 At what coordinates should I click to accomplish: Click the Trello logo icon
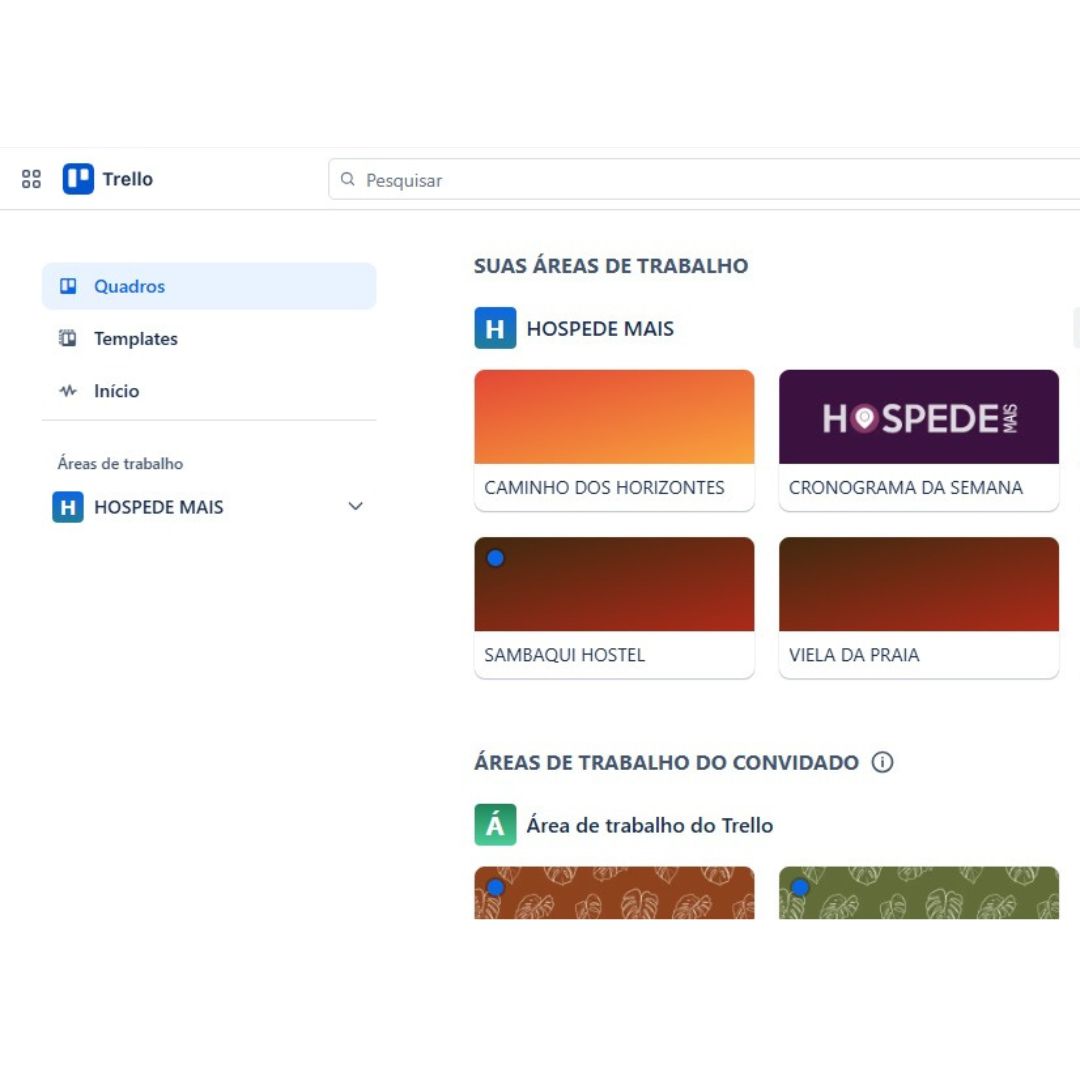pyautogui.click(x=78, y=179)
